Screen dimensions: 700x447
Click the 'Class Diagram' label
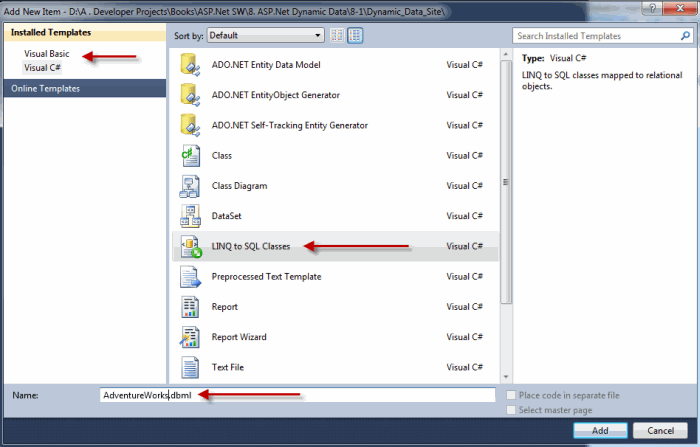(239, 186)
